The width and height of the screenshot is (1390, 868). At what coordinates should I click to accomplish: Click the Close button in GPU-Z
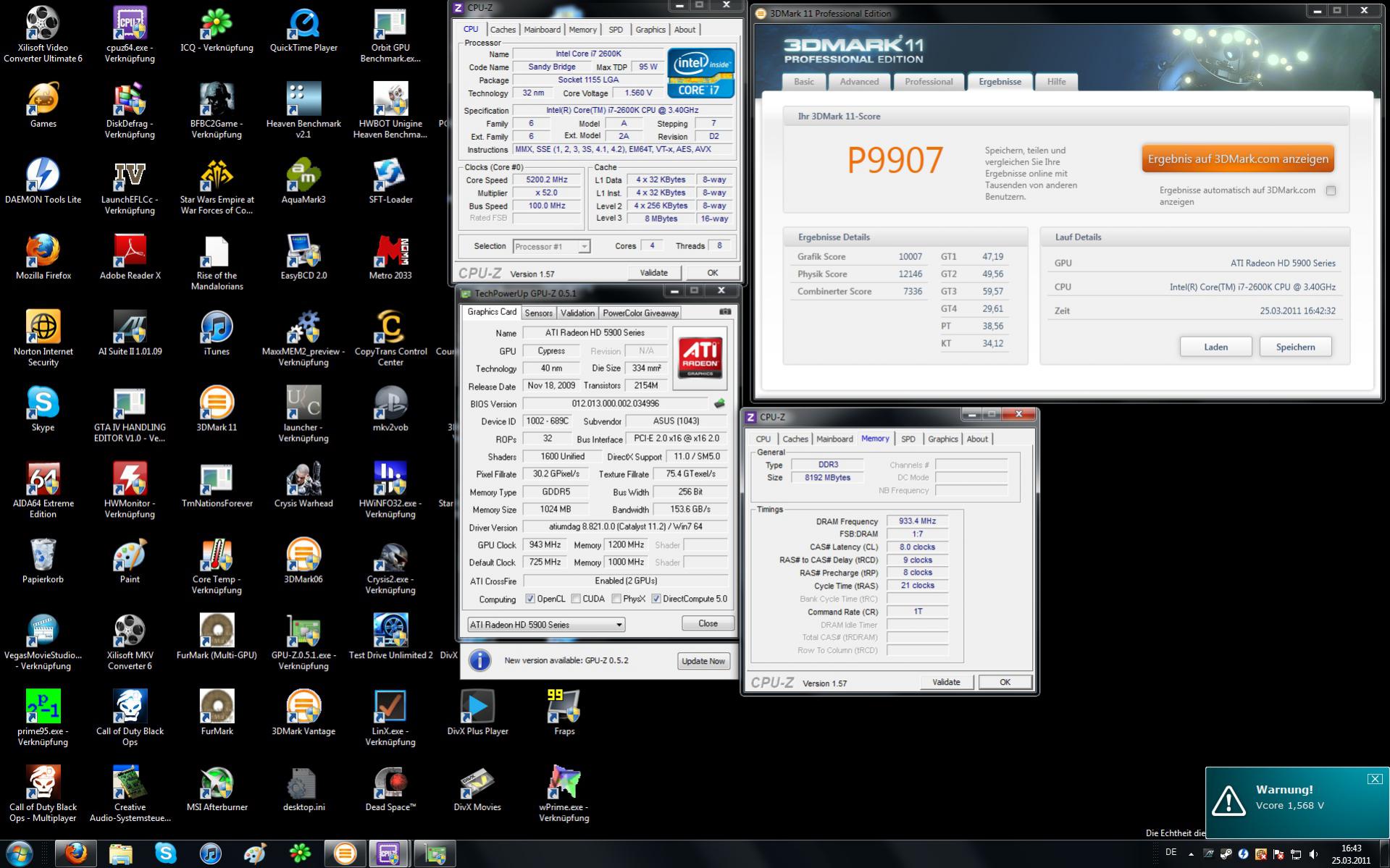coord(708,623)
